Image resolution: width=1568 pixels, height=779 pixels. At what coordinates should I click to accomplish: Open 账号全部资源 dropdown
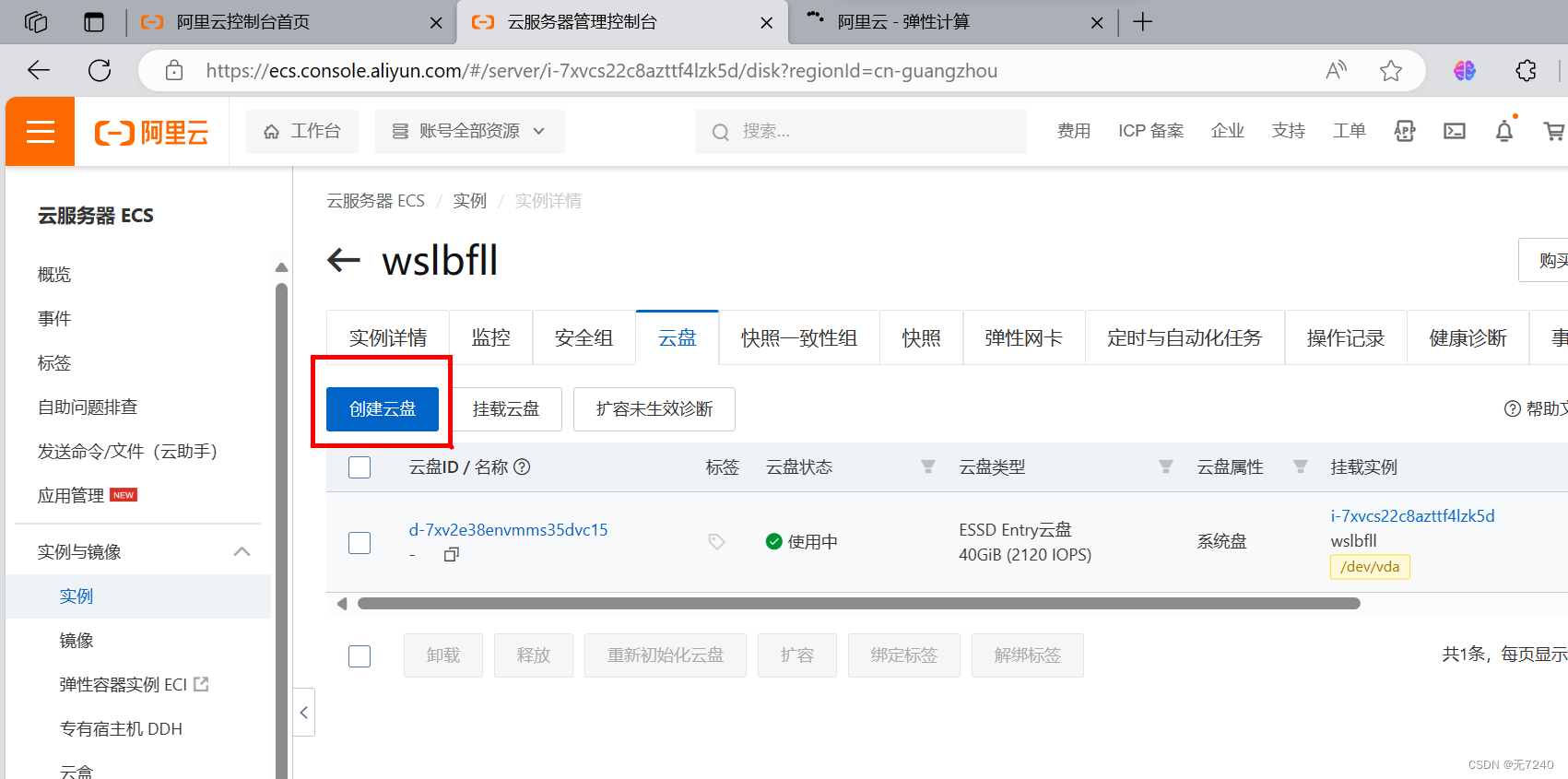[469, 131]
